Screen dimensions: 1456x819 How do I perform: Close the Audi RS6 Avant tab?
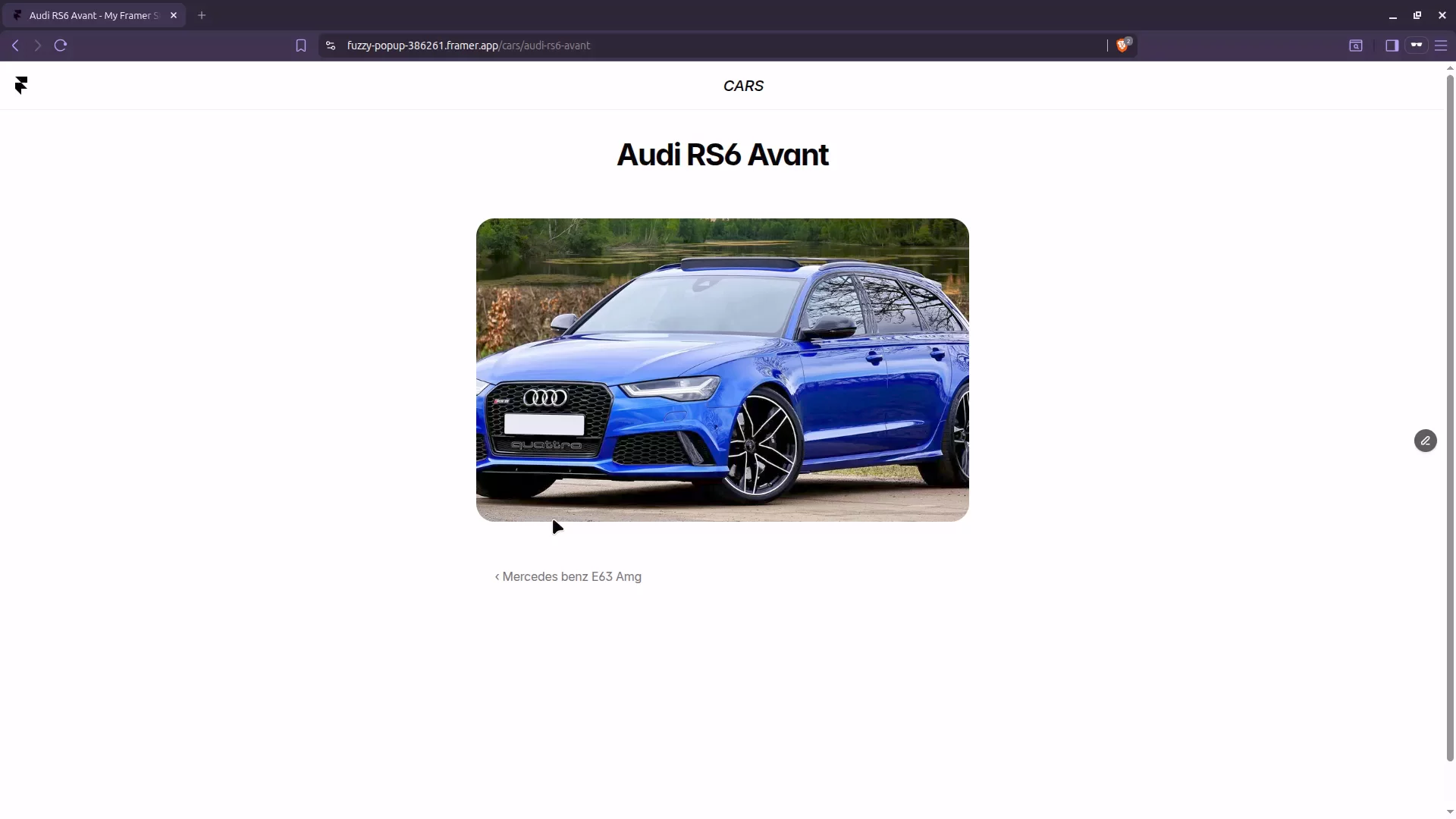tap(174, 15)
